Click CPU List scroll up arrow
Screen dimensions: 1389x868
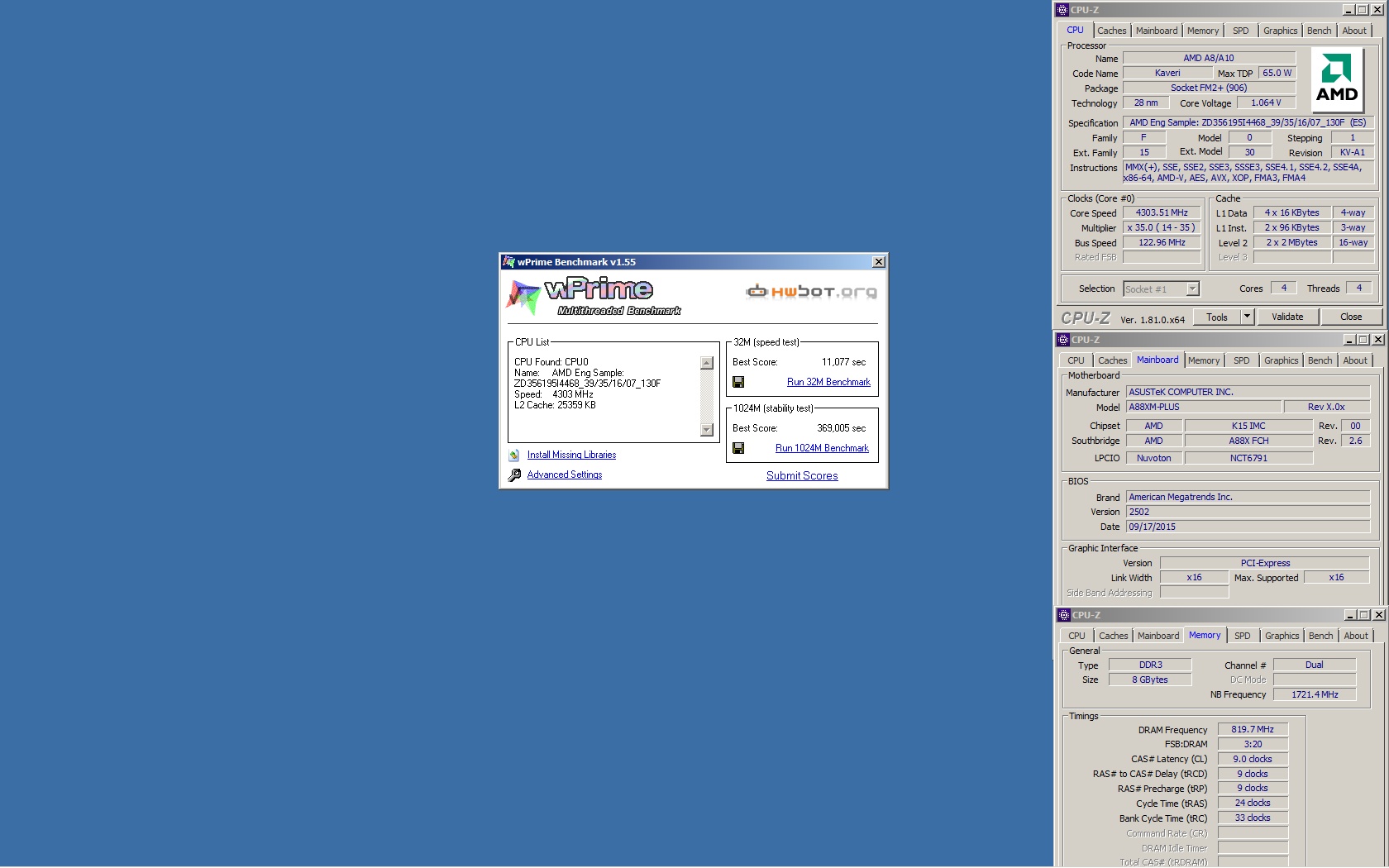(x=707, y=363)
